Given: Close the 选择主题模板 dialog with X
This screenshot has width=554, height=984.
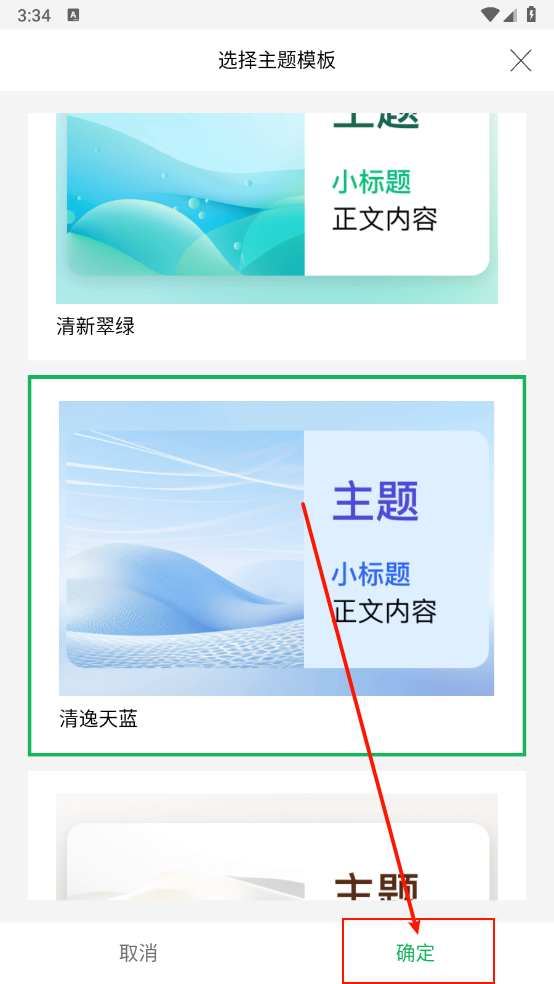Looking at the screenshot, I should coord(521,61).
